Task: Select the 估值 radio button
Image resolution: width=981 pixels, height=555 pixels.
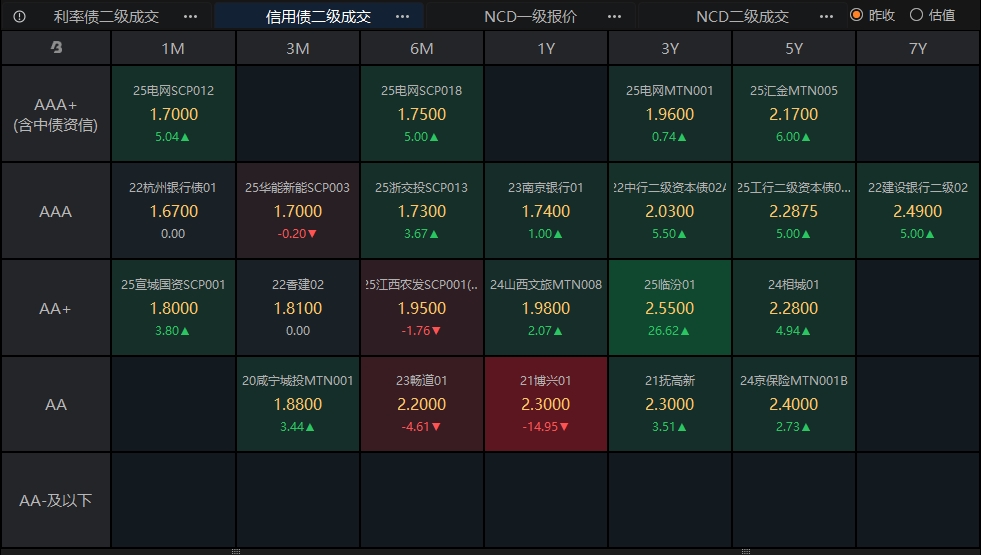Action: [916, 15]
